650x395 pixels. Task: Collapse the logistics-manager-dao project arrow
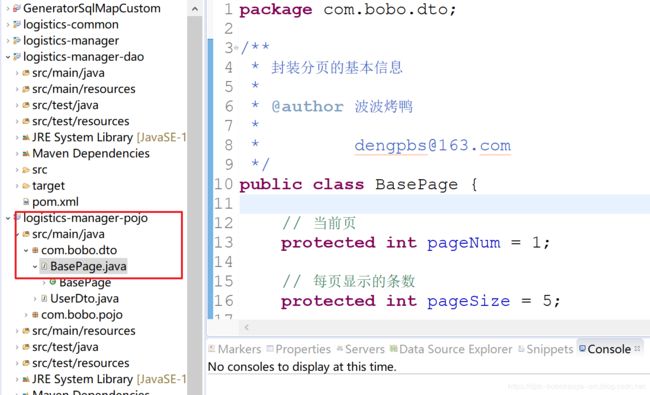8,57
